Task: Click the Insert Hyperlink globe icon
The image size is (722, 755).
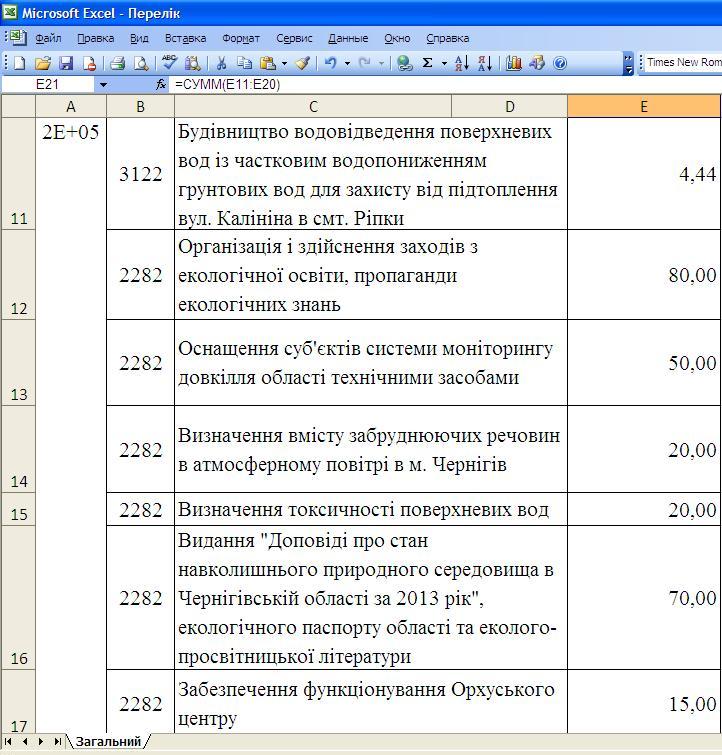Action: [x=404, y=63]
